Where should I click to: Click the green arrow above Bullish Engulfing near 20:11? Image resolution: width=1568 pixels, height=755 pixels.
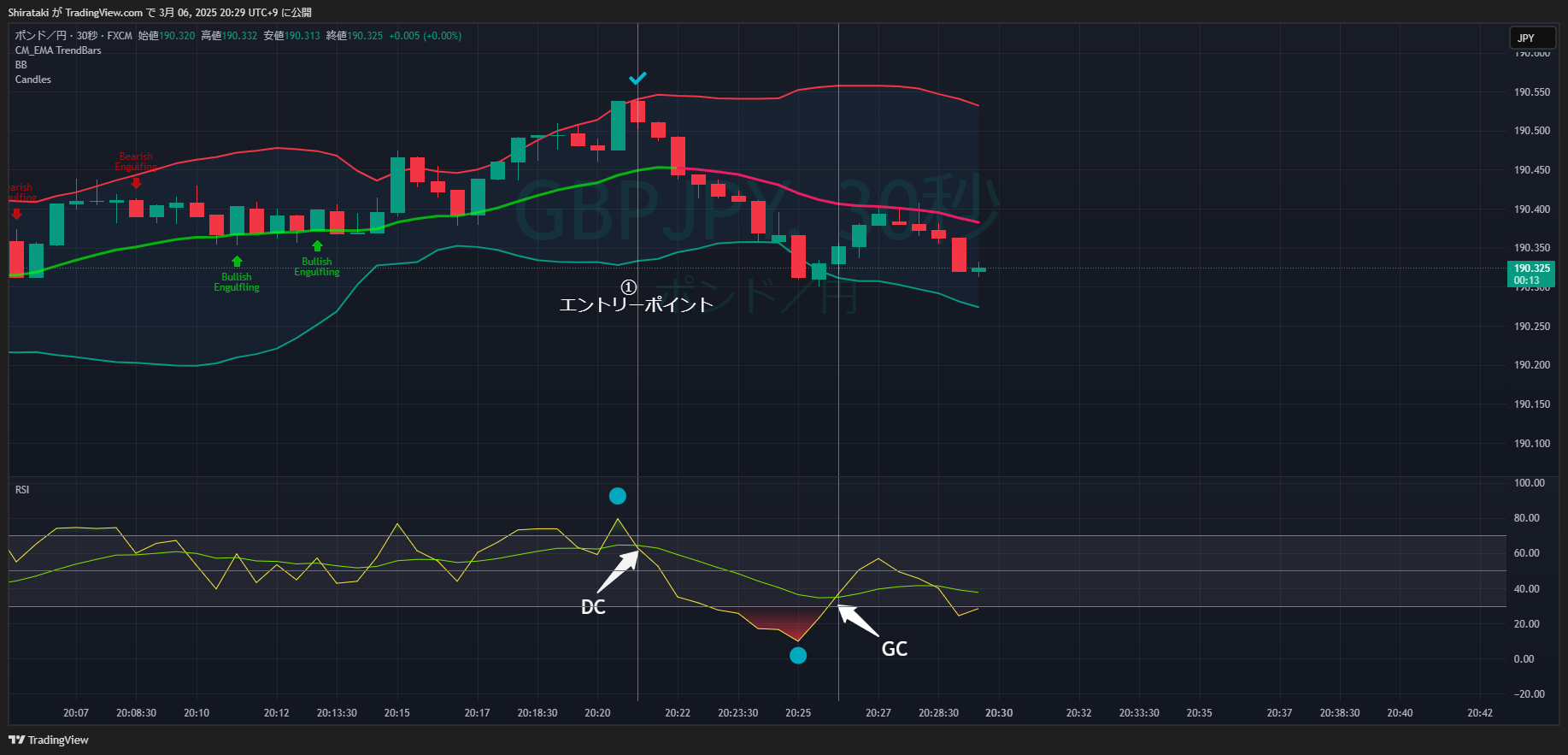click(x=237, y=262)
